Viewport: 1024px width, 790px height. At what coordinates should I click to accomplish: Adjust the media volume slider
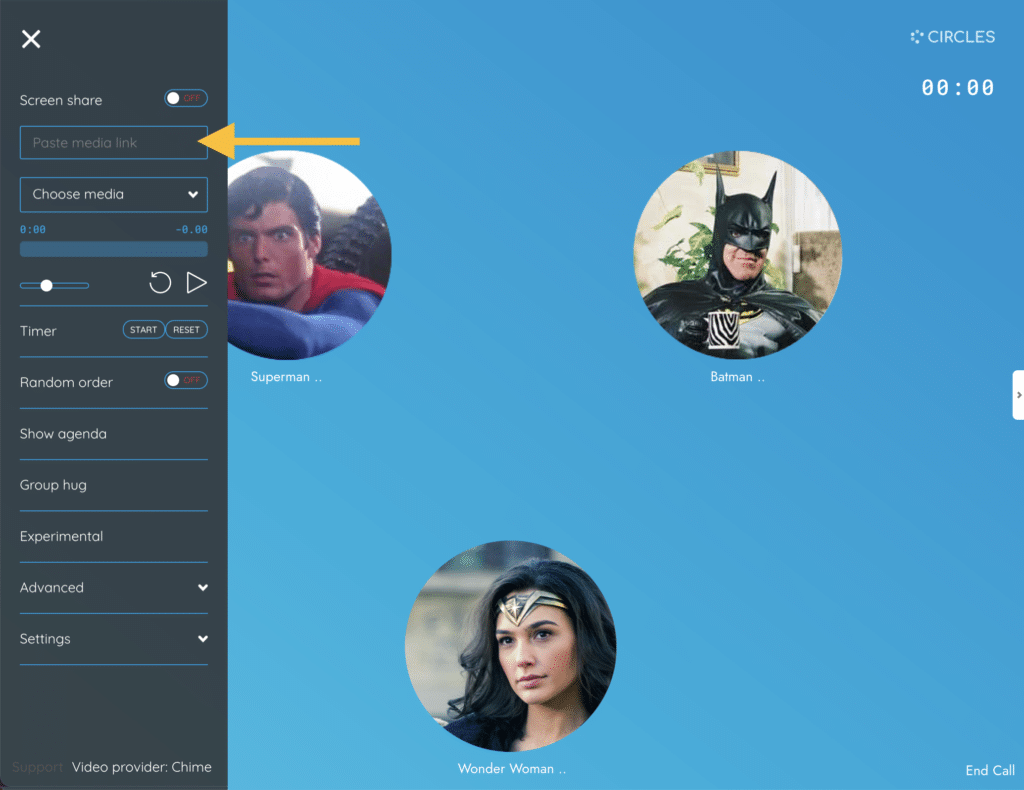click(54, 285)
